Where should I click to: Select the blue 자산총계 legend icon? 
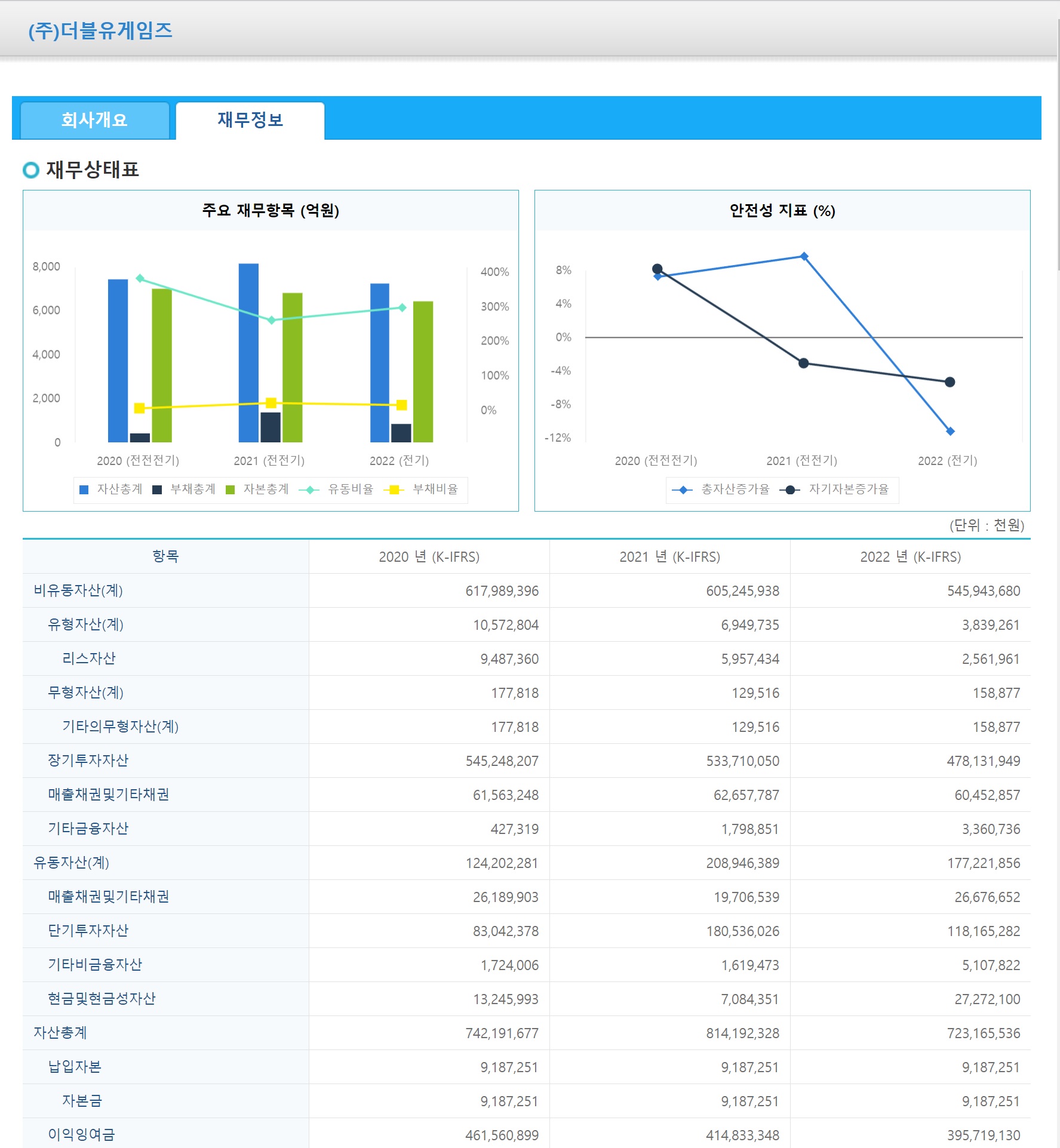pyautogui.click(x=84, y=489)
